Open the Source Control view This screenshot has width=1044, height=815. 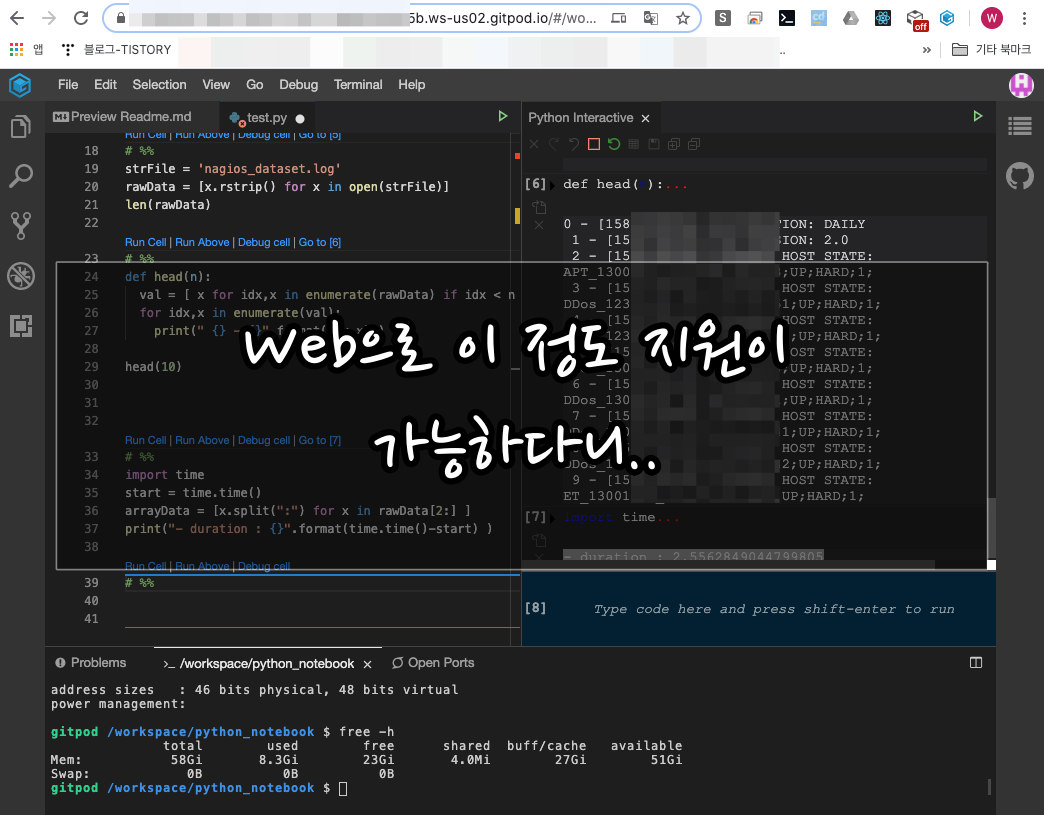coord(21,226)
